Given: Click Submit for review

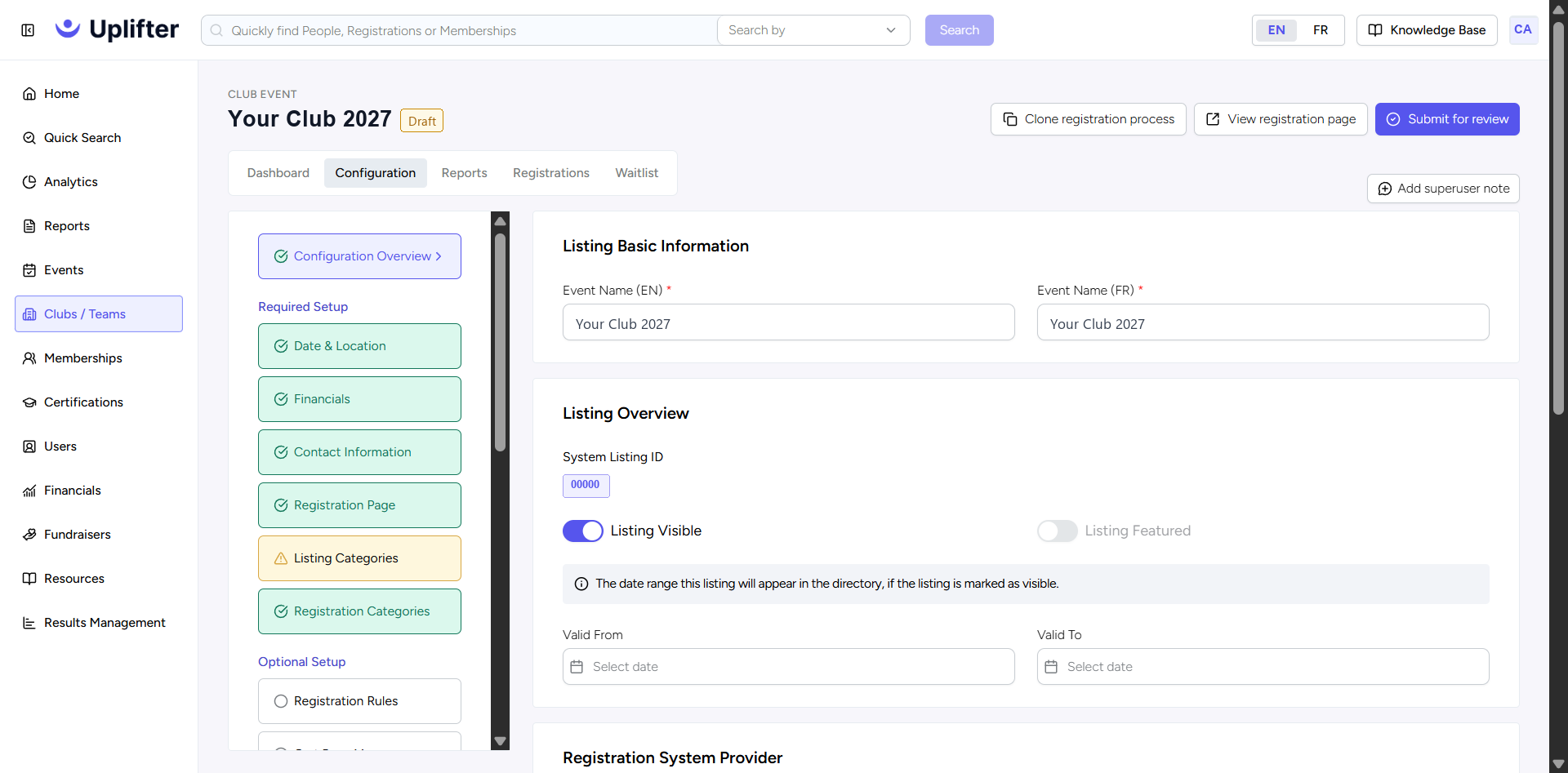Looking at the screenshot, I should (1447, 119).
